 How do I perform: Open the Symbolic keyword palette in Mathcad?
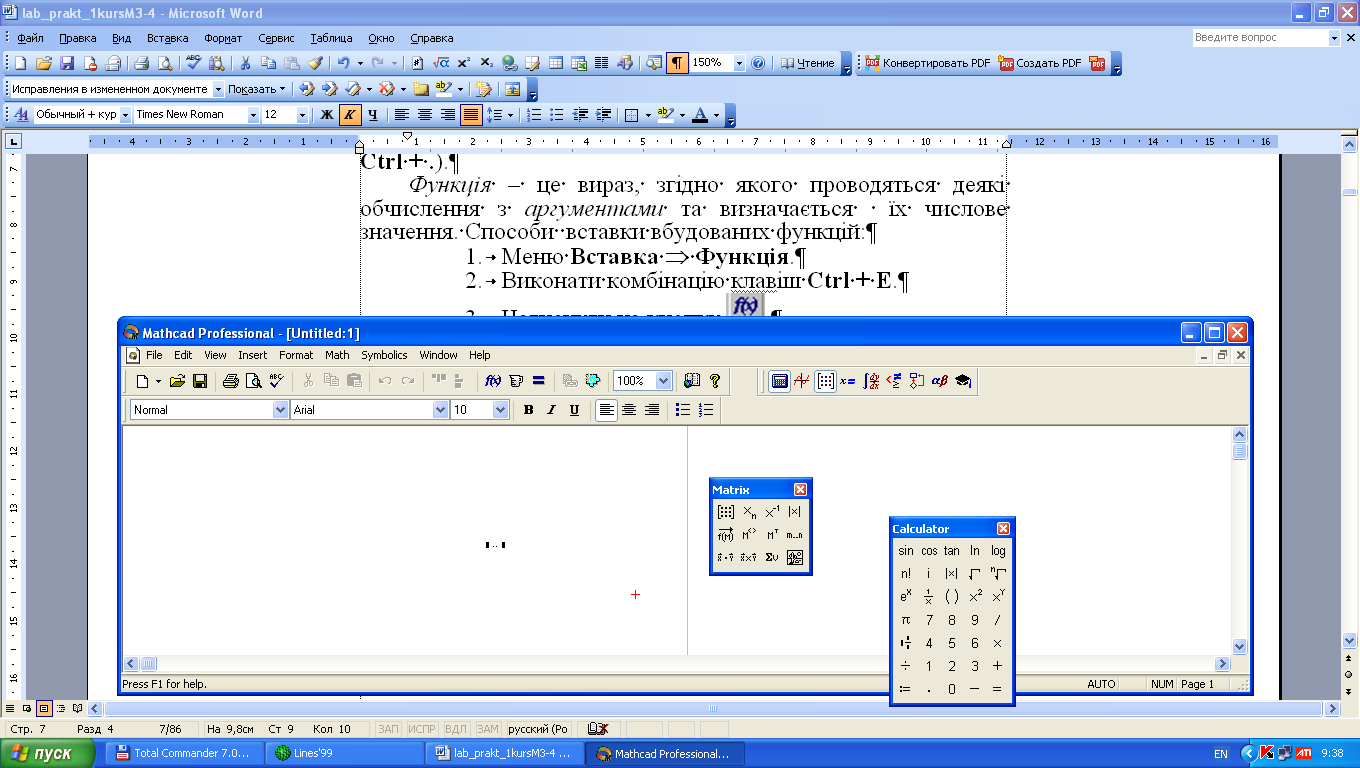pyautogui.click(x=962, y=381)
